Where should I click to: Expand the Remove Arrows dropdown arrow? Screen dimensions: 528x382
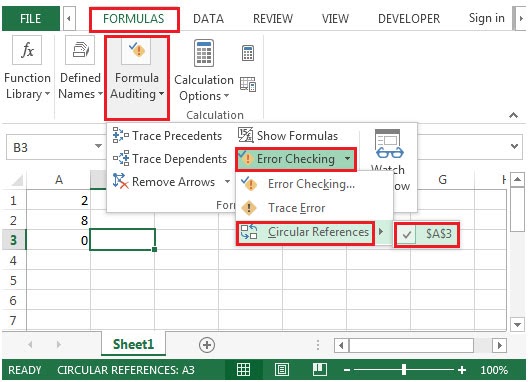(228, 182)
